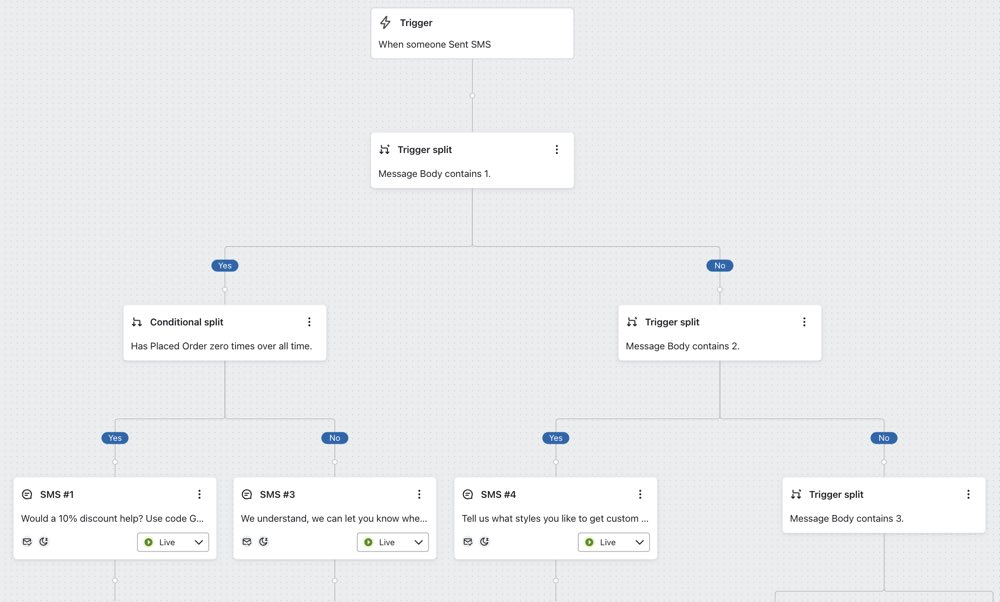Image resolution: width=1000 pixels, height=602 pixels.
Task: Select the SMS #1 message preview text
Action: 112,519
